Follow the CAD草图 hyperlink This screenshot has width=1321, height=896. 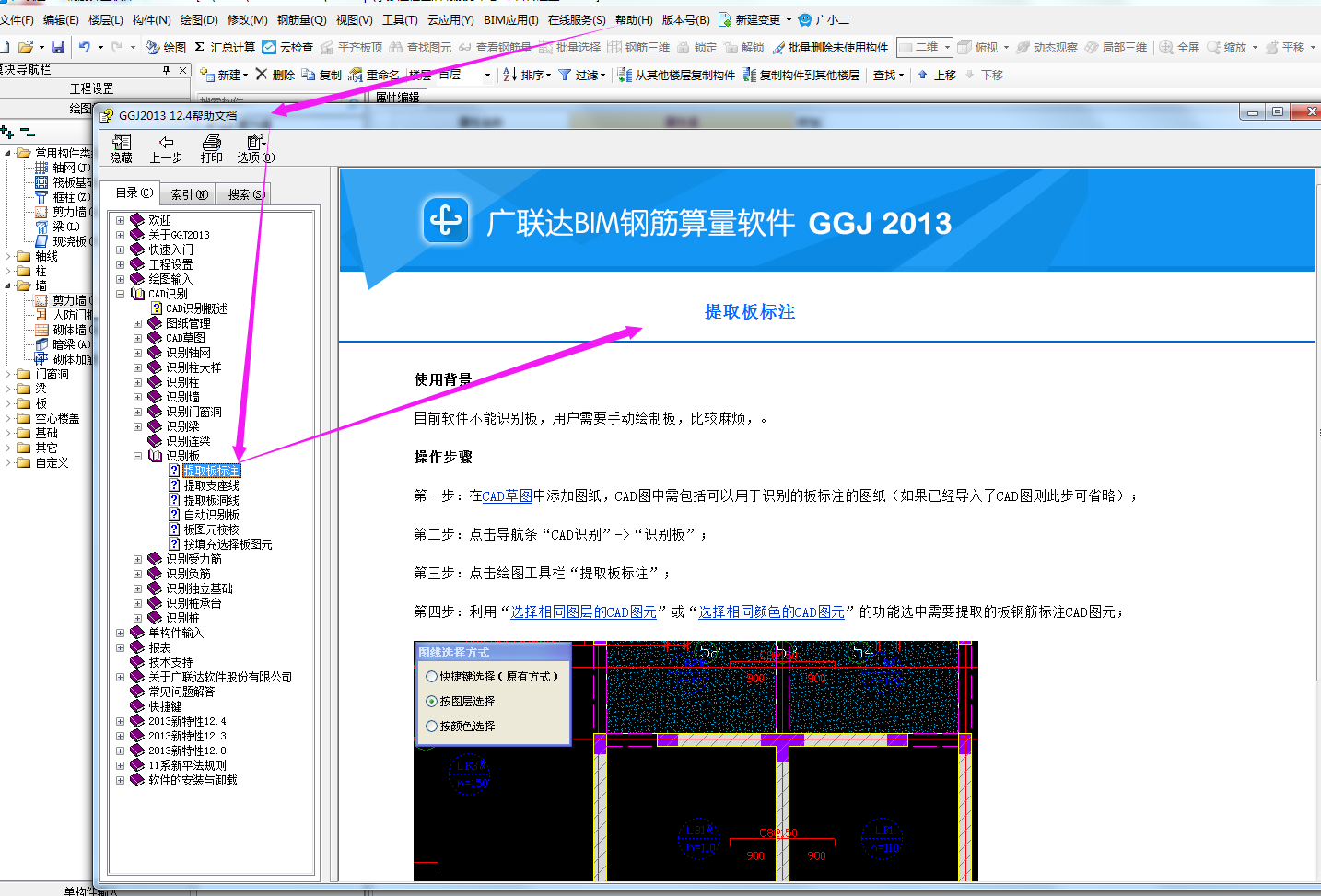pos(508,495)
